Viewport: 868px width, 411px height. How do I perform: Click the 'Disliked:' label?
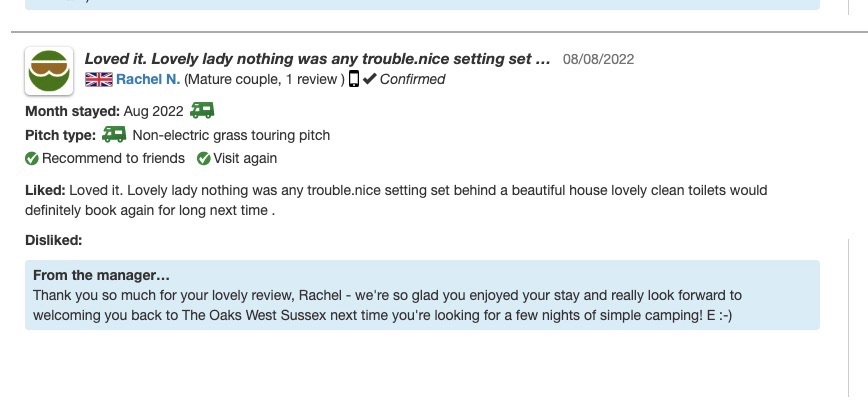pos(53,240)
